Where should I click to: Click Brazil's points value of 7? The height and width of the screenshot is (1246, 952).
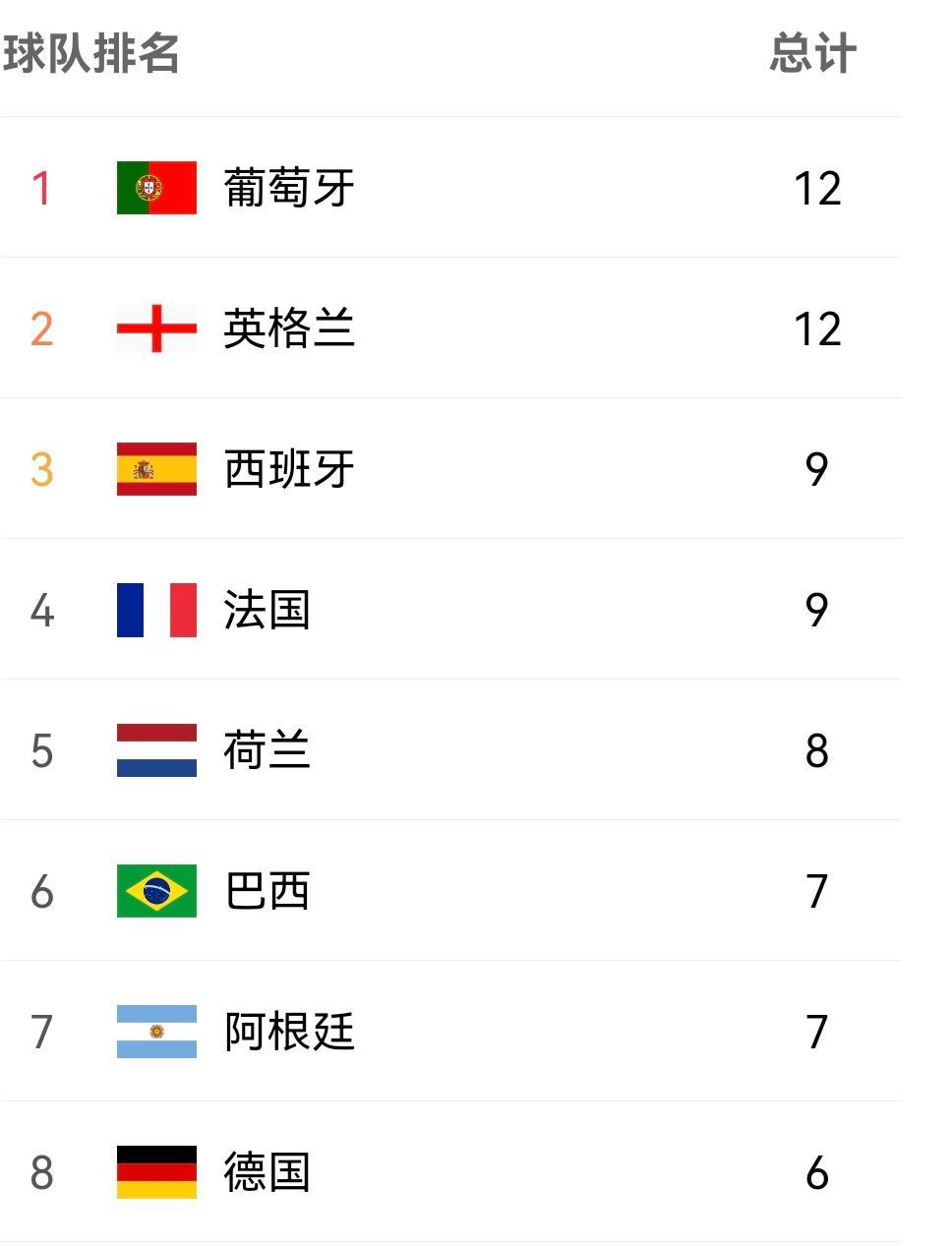[816, 892]
